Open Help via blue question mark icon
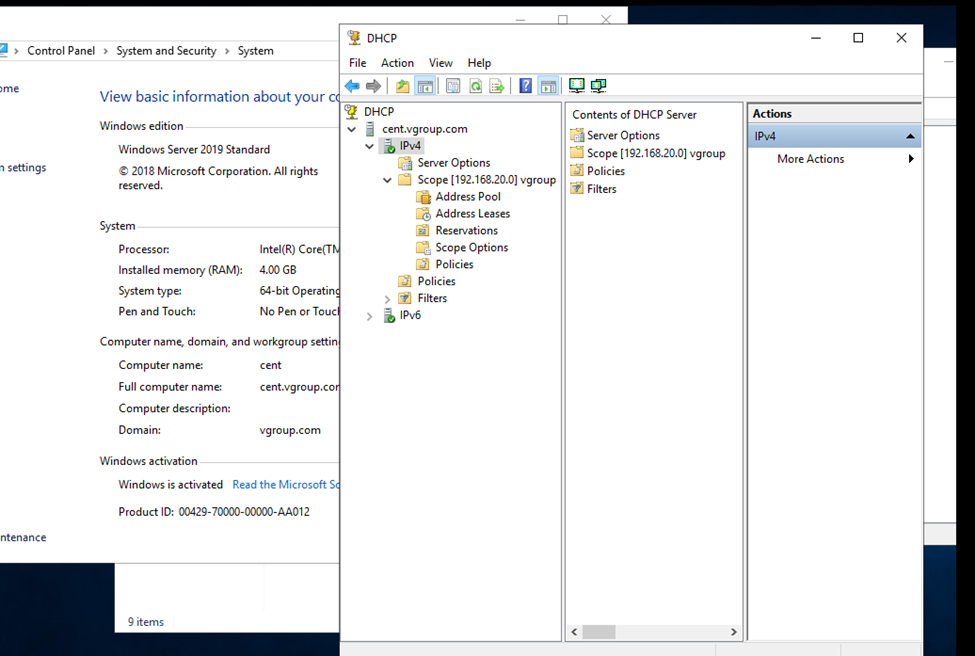The width and height of the screenshot is (975, 656). 525,86
